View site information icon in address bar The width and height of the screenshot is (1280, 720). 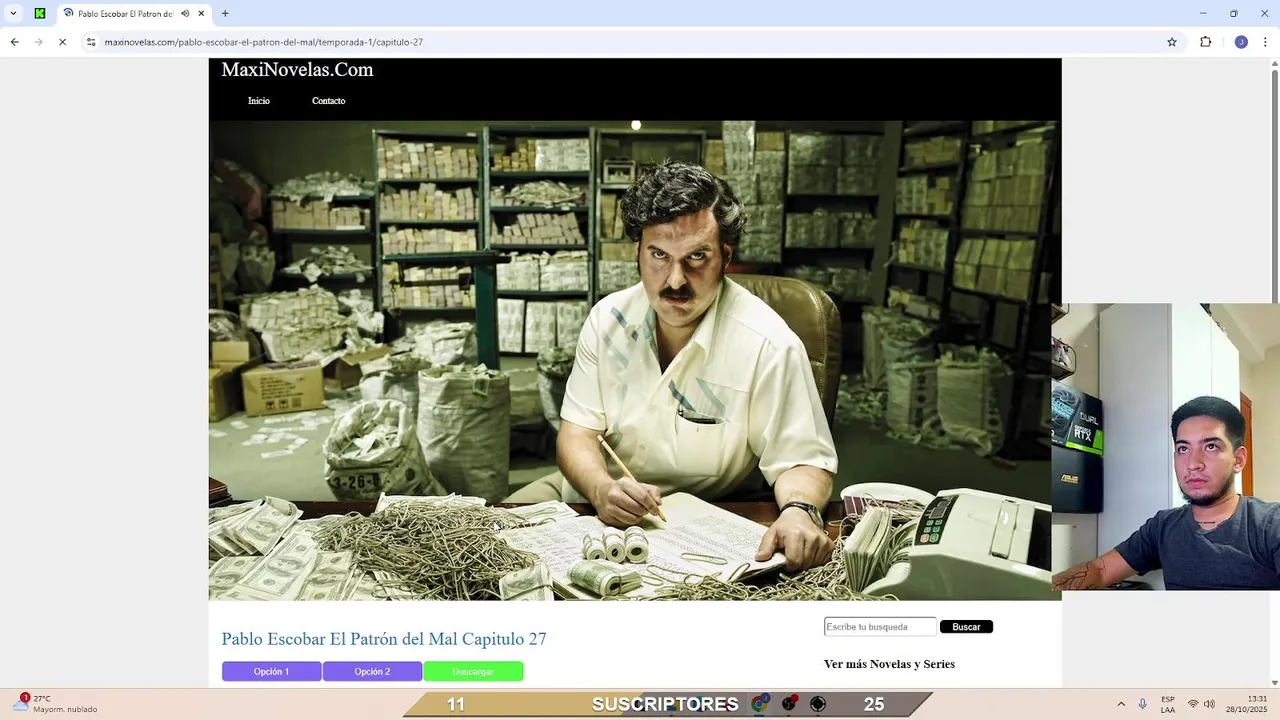tap(91, 42)
